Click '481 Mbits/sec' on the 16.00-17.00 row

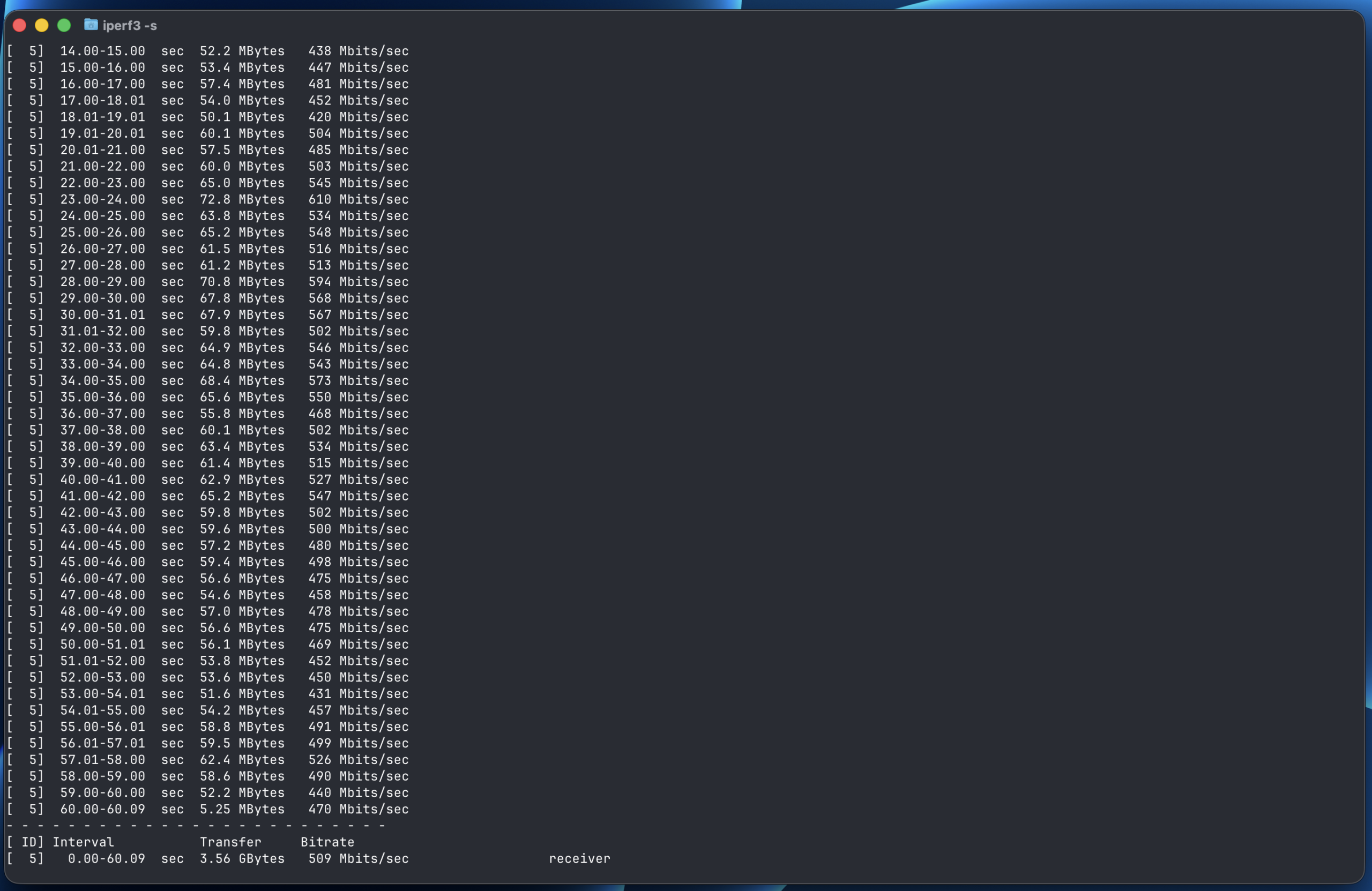[358, 84]
